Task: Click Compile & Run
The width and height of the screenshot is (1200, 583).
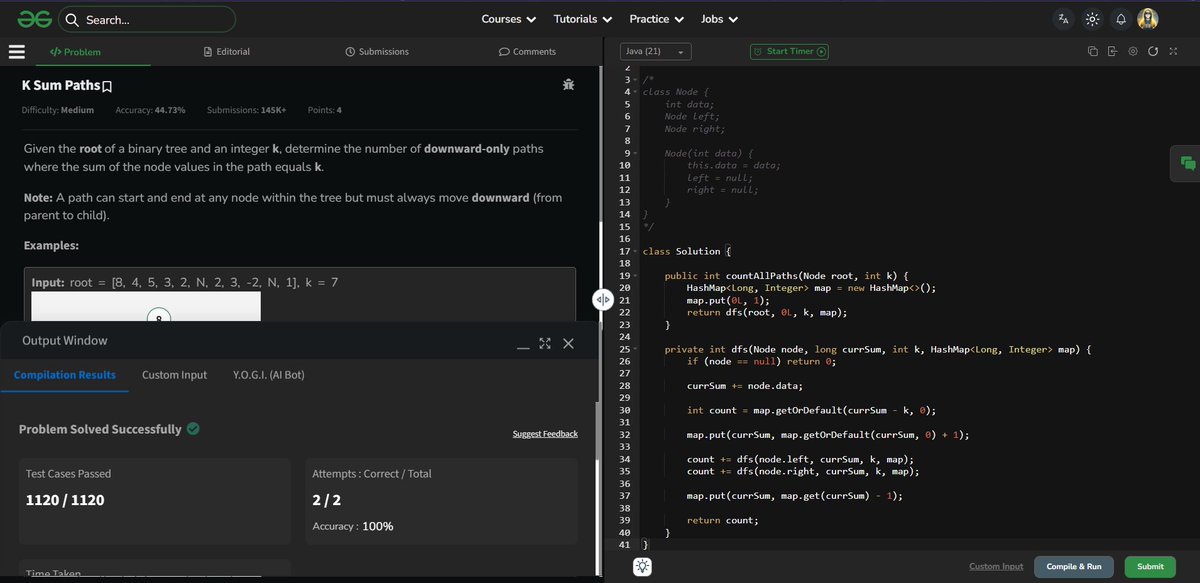Action: pyautogui.click(x=1074, y=566)
